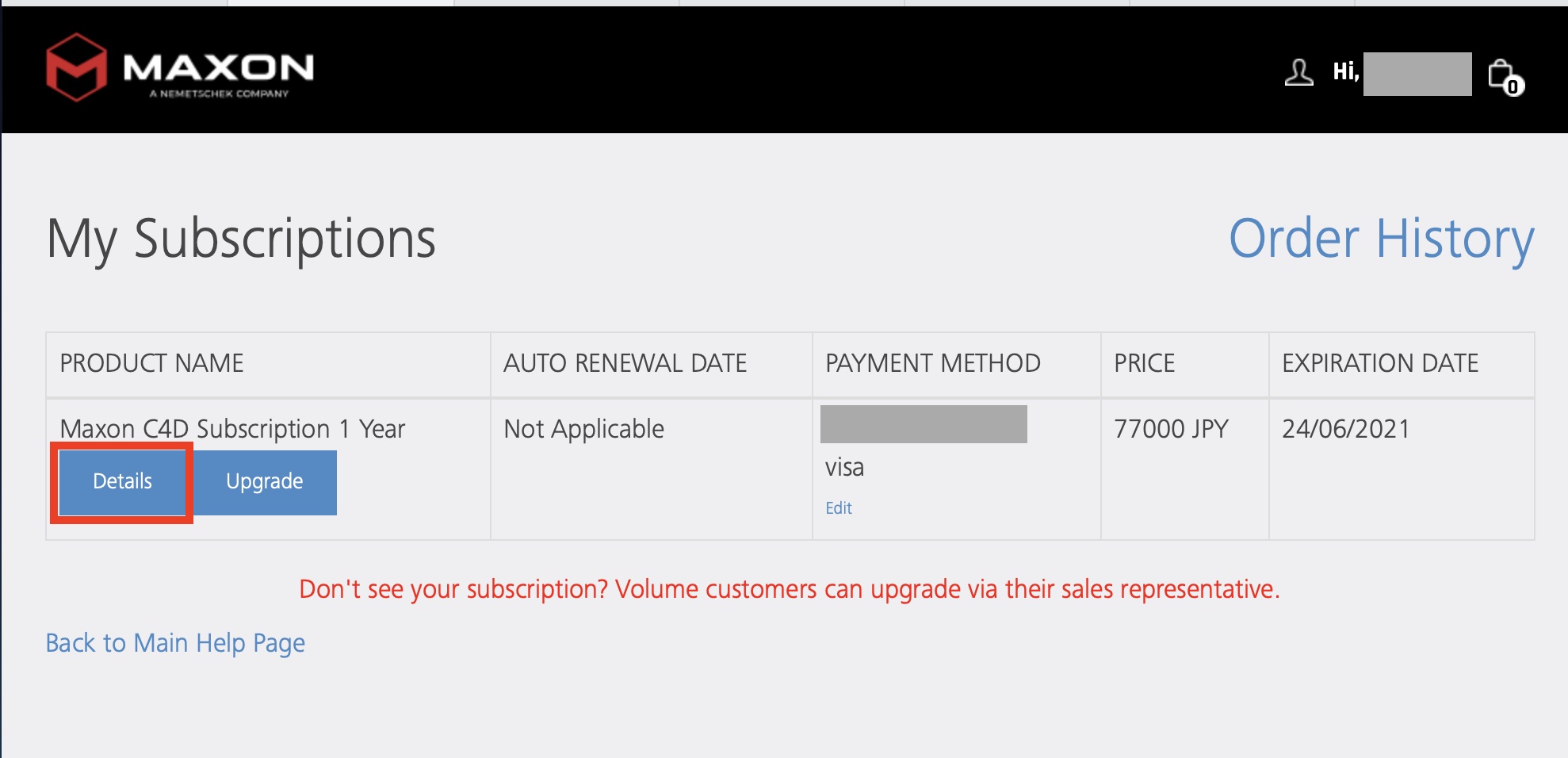Open the user profile icon

pyautogui.click(x=1298, y=73)
